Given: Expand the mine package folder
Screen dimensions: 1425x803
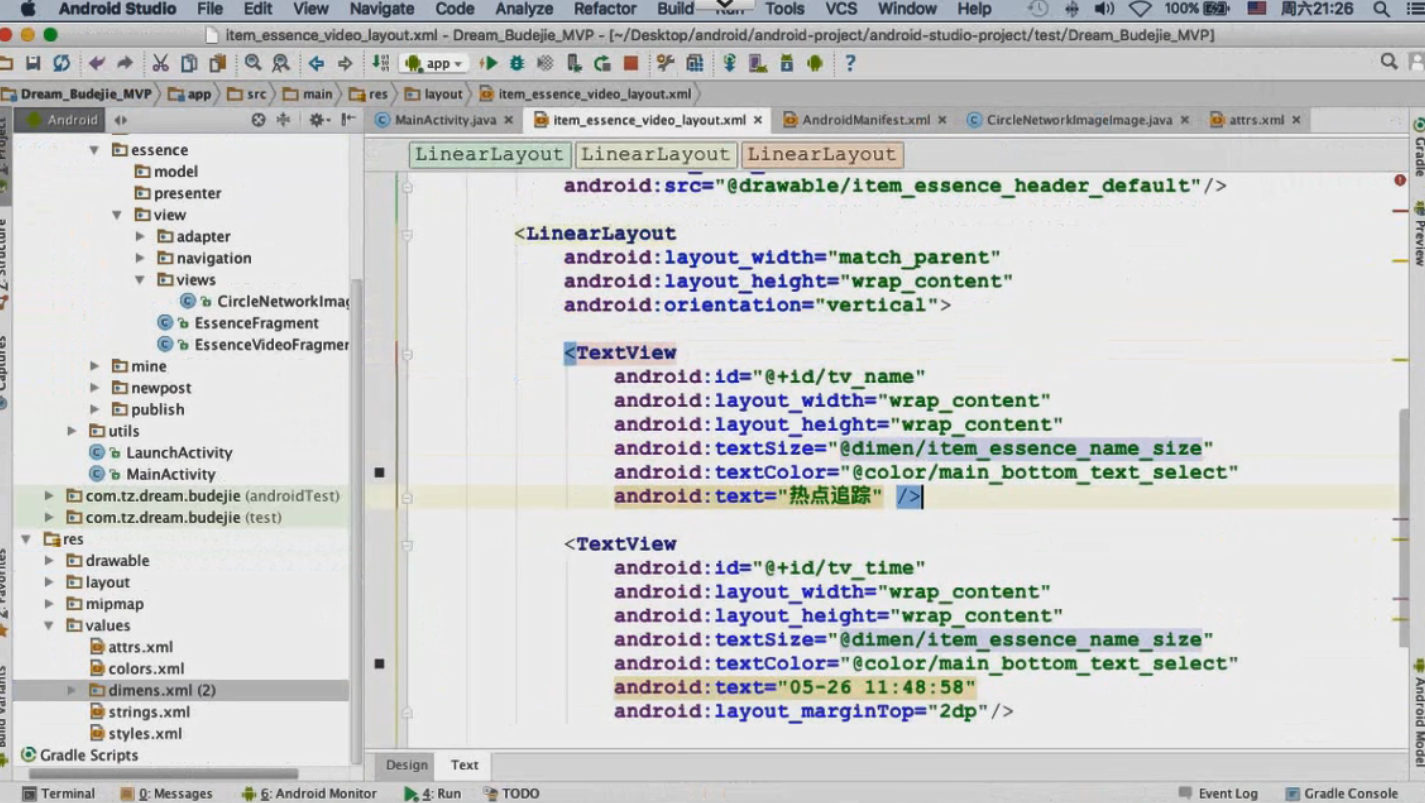Looking at the screenshot, I should (x=94, y=366).
